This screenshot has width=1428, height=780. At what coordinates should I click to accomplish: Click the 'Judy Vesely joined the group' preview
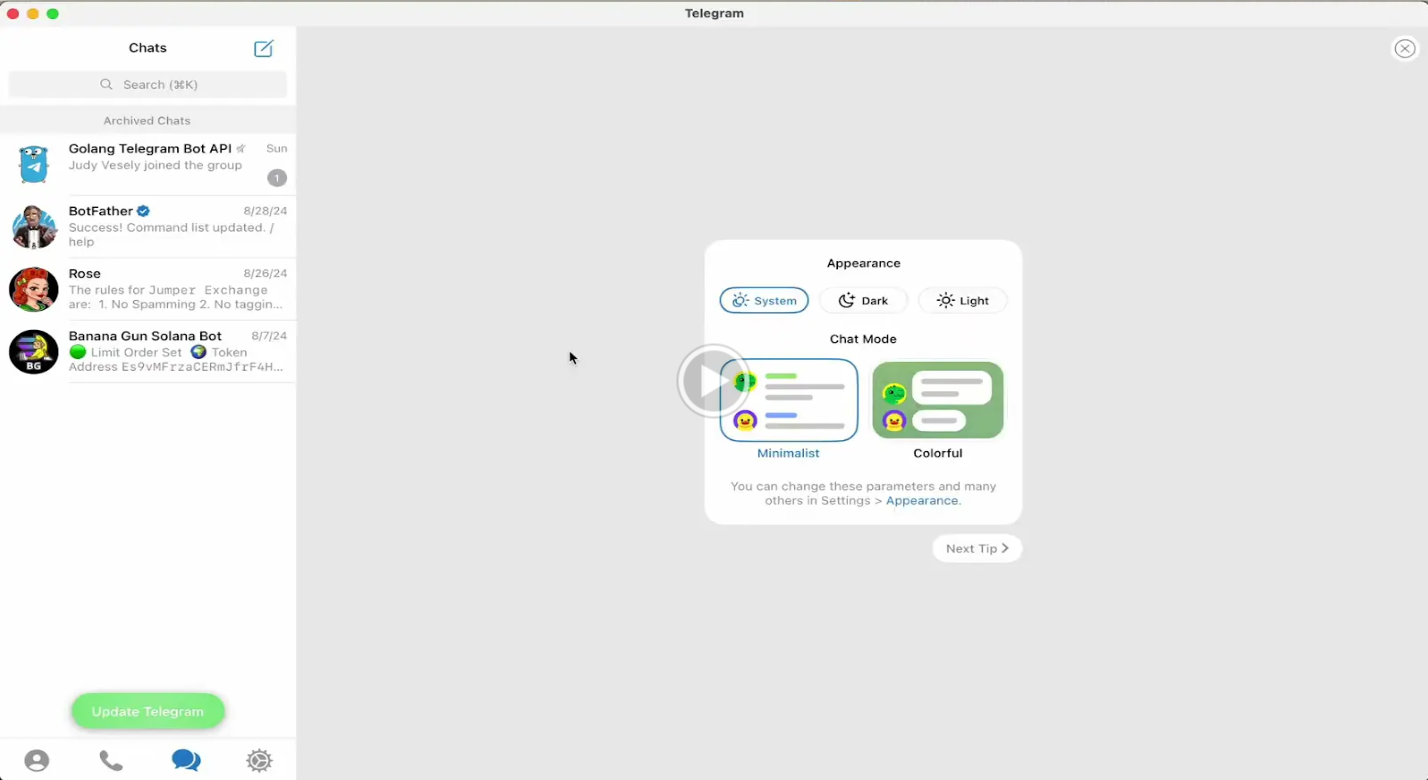(x=155, y=165)
